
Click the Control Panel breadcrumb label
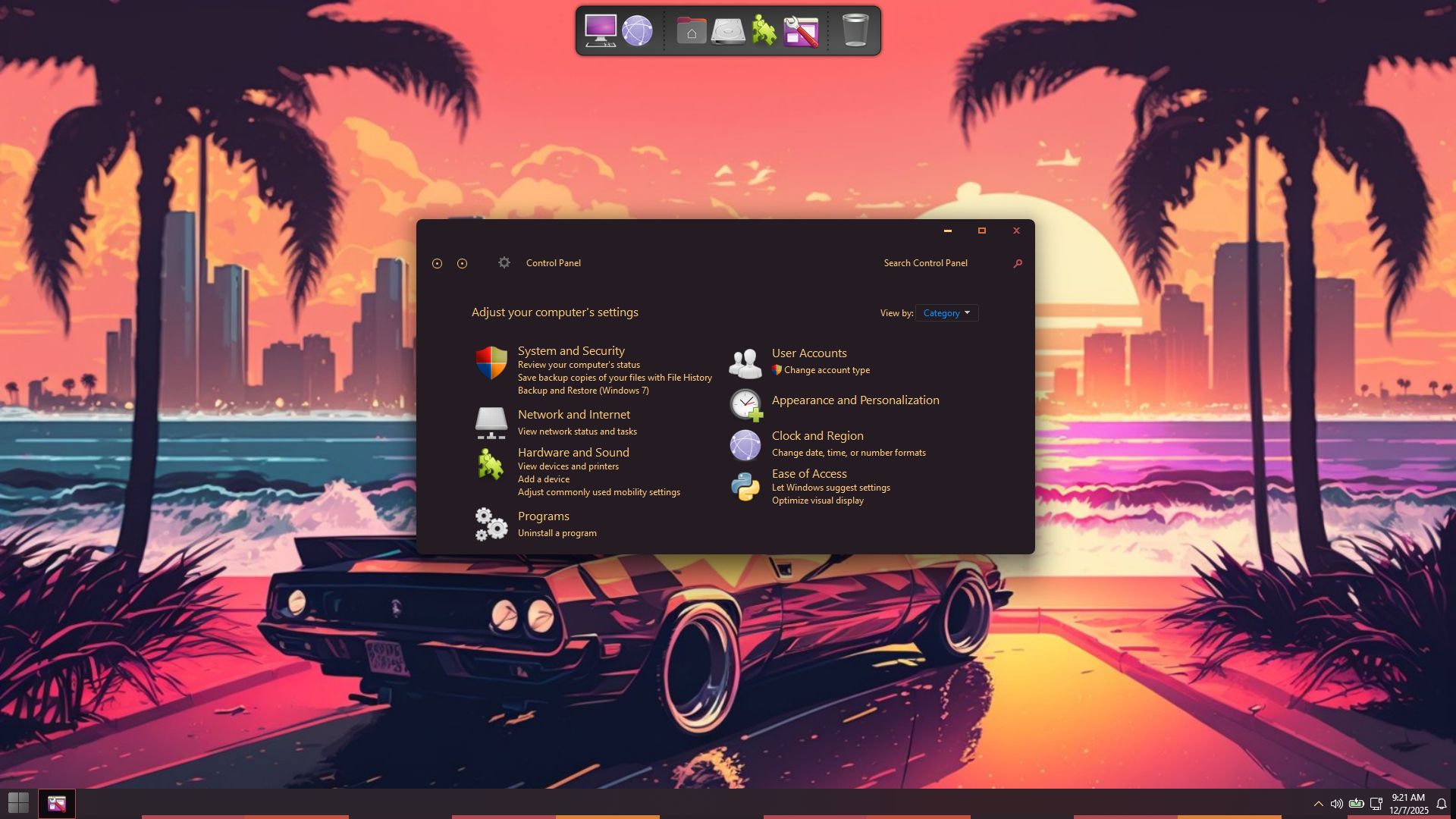point(553,263)
